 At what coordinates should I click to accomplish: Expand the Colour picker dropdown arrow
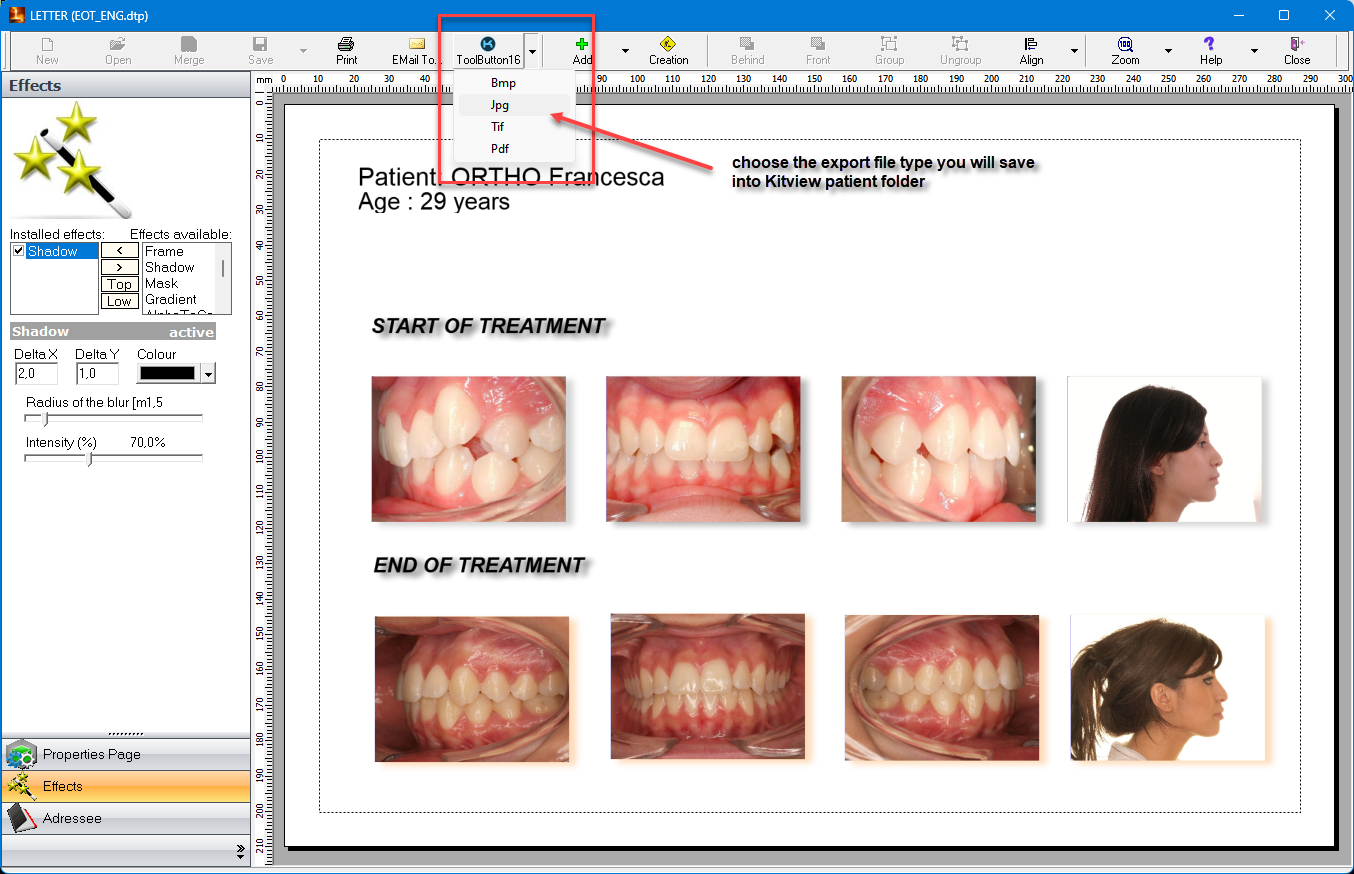pos(208,374)
